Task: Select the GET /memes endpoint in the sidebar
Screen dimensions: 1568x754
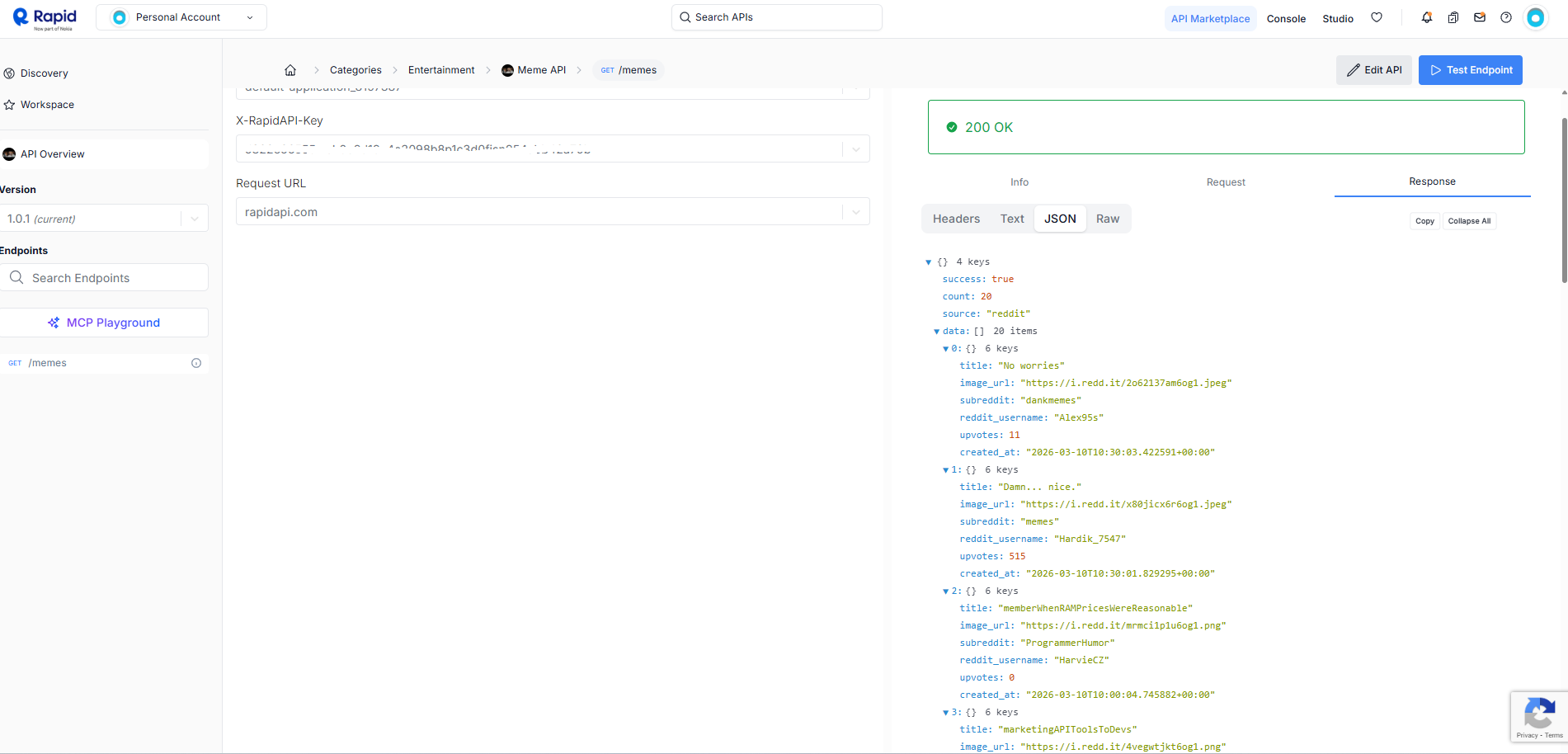Action: (x=104, y=363)
